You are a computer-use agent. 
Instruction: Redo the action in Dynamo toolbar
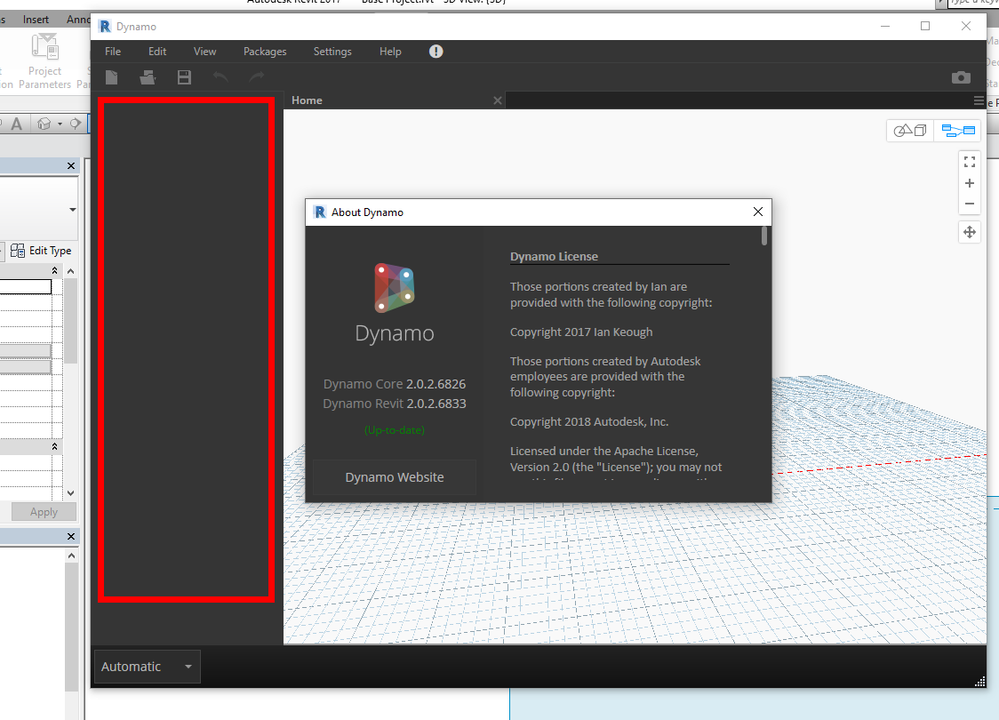256,77
